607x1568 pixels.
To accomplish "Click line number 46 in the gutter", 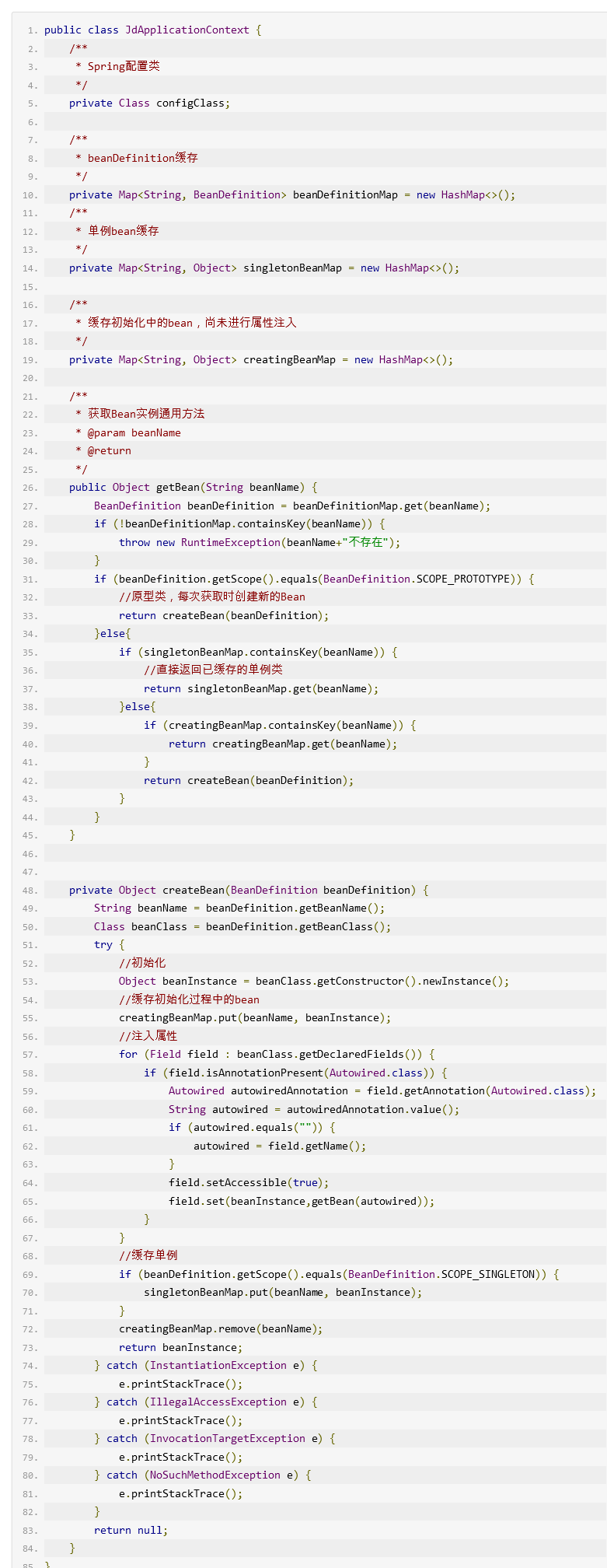I will tap(30, 854).
